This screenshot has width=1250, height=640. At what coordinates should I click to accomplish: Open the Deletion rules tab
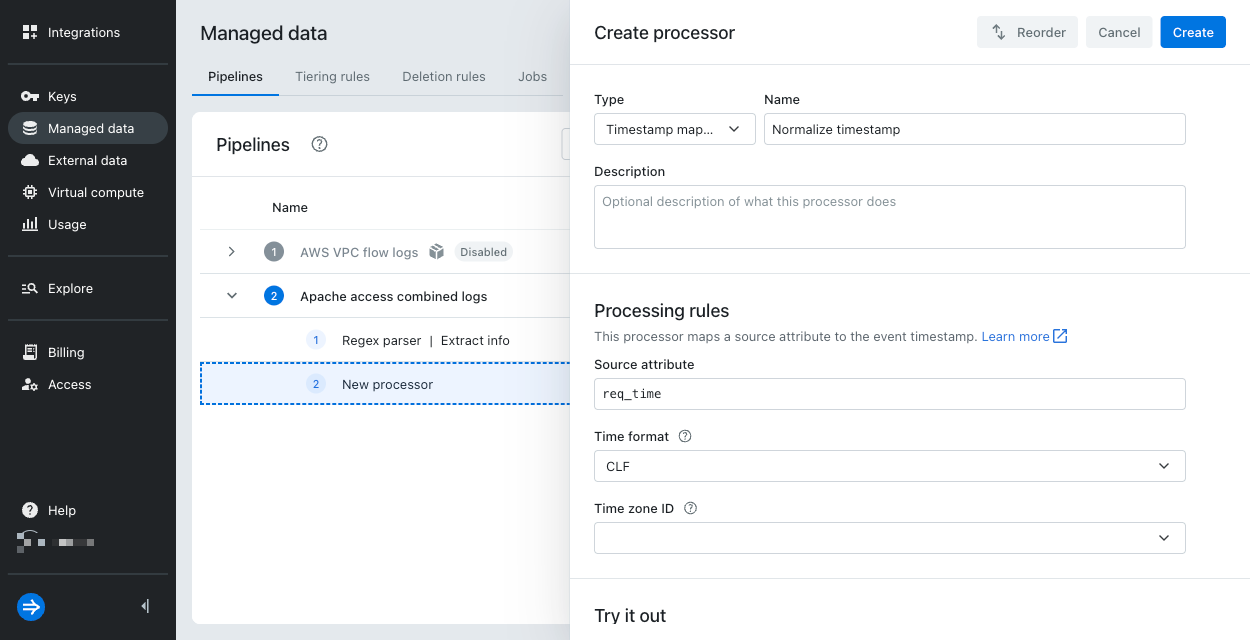tap(444, 77)
